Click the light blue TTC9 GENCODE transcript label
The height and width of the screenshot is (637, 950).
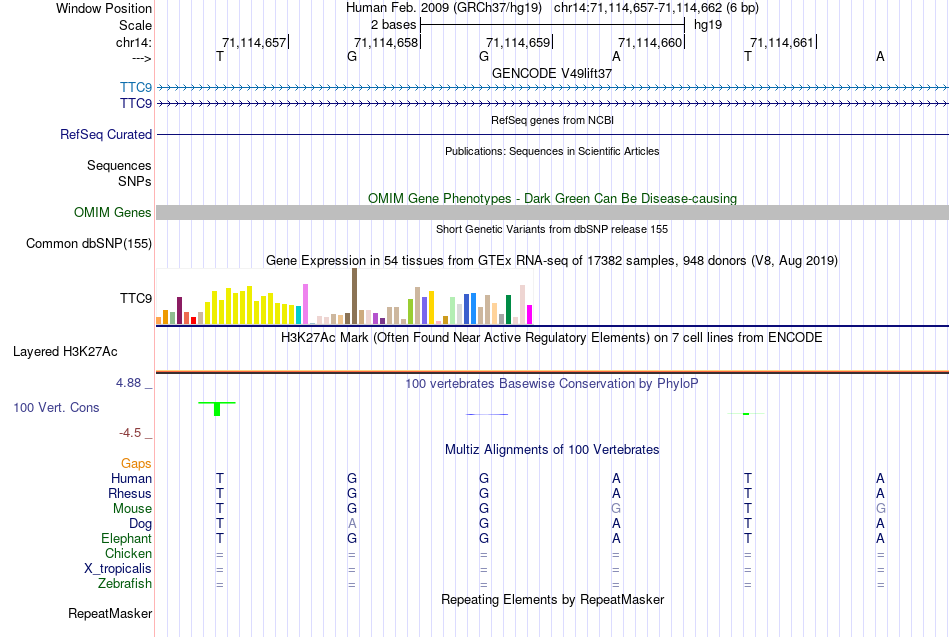[x=136, y=87]
